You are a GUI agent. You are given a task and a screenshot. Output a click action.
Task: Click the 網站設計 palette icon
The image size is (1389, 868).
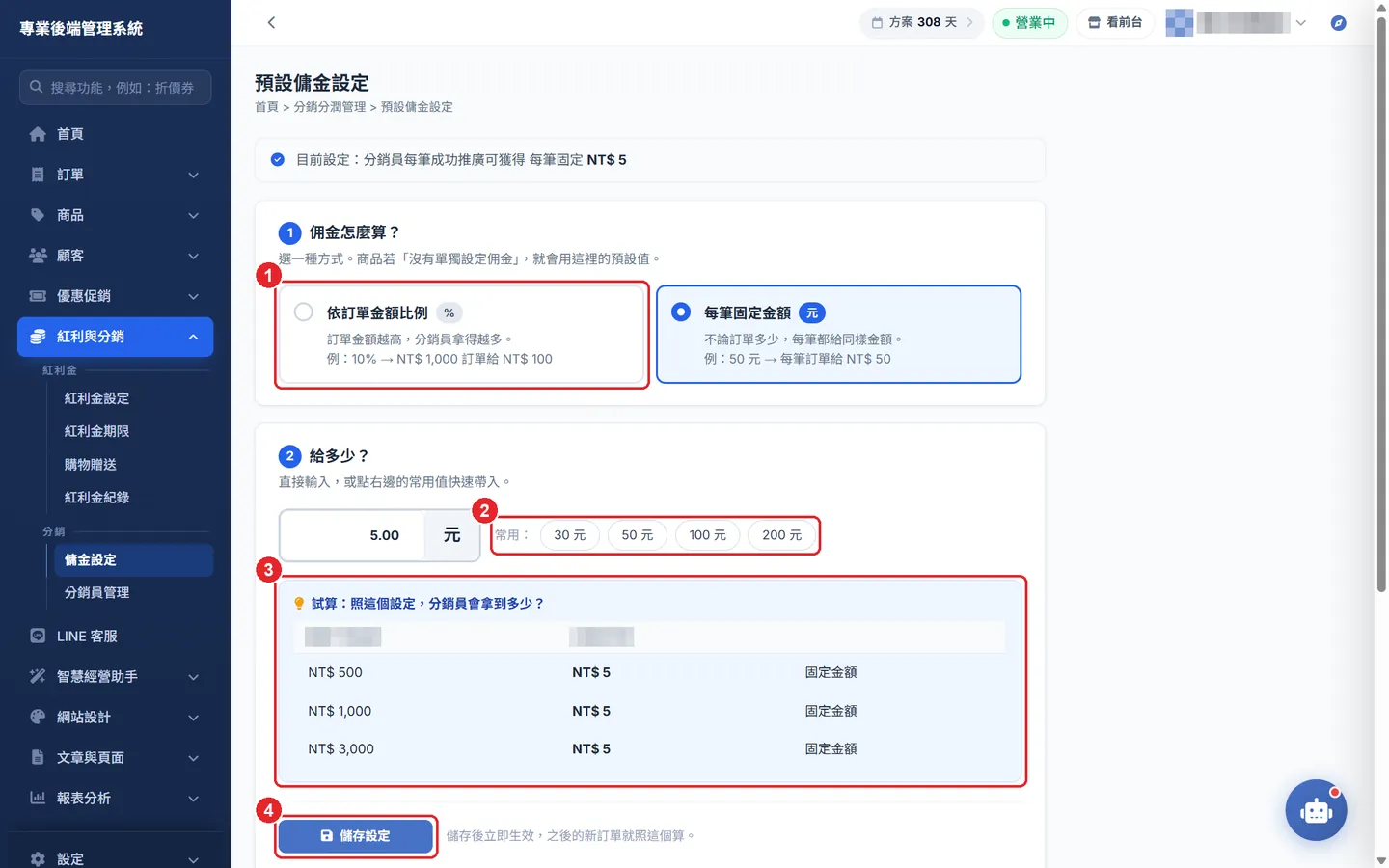coord(38,717)
